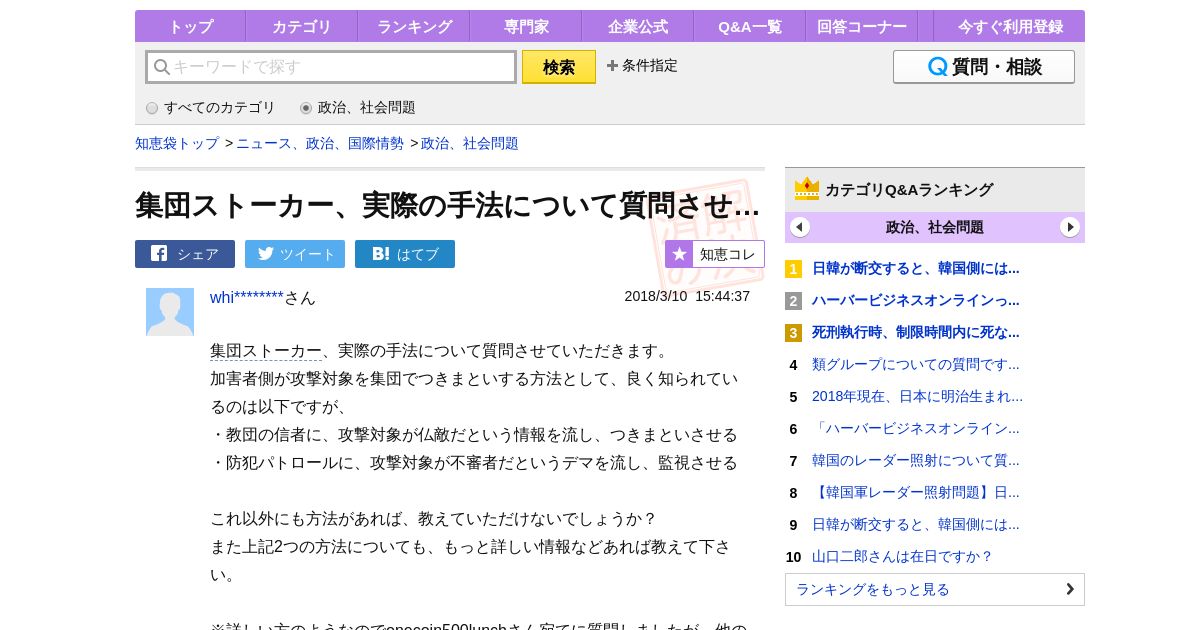
Task: Click the 政治、社会問題 ranking category label
Action: click(935, 227)
